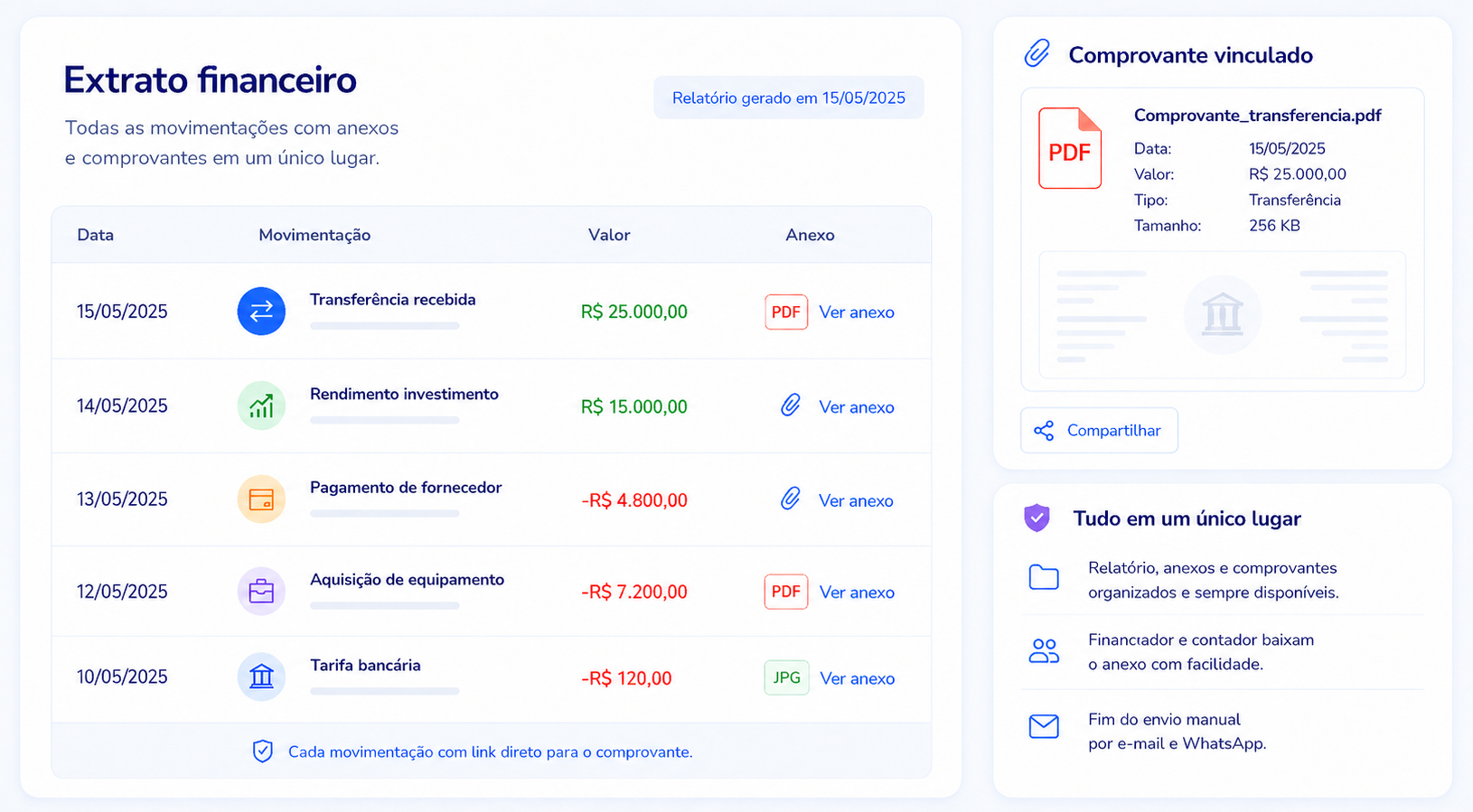Click the date 12/05/2025
This screenshot has width=1473, height=812.
tap(122, 592)
